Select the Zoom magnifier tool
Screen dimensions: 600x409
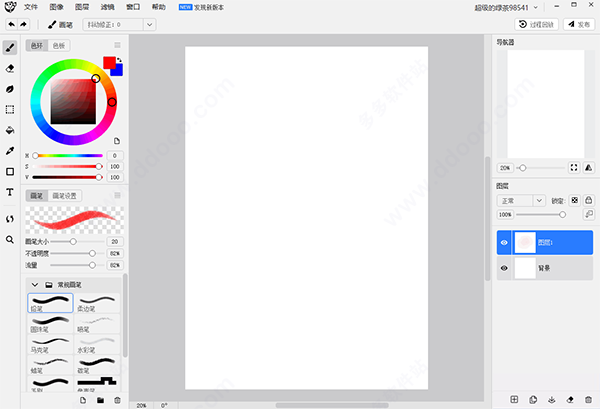[x=10, y=240]
